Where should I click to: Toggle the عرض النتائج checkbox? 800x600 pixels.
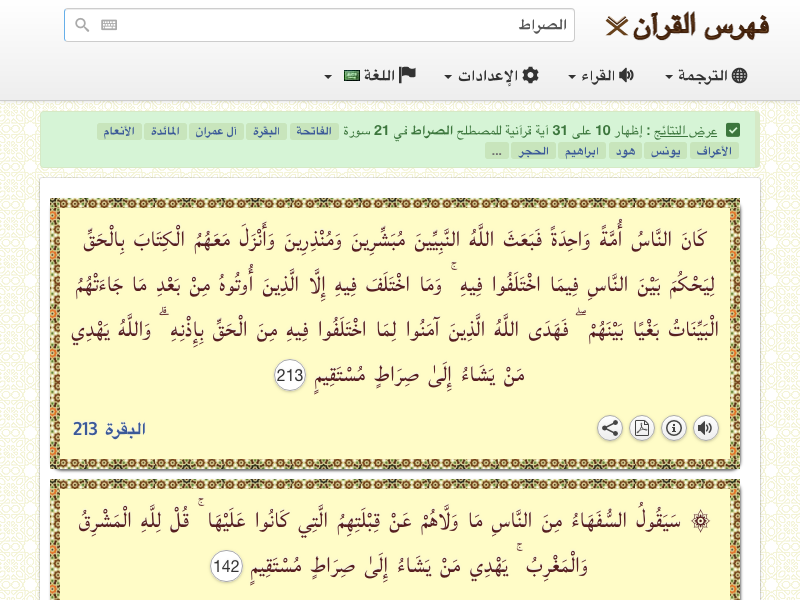(733, 131)
